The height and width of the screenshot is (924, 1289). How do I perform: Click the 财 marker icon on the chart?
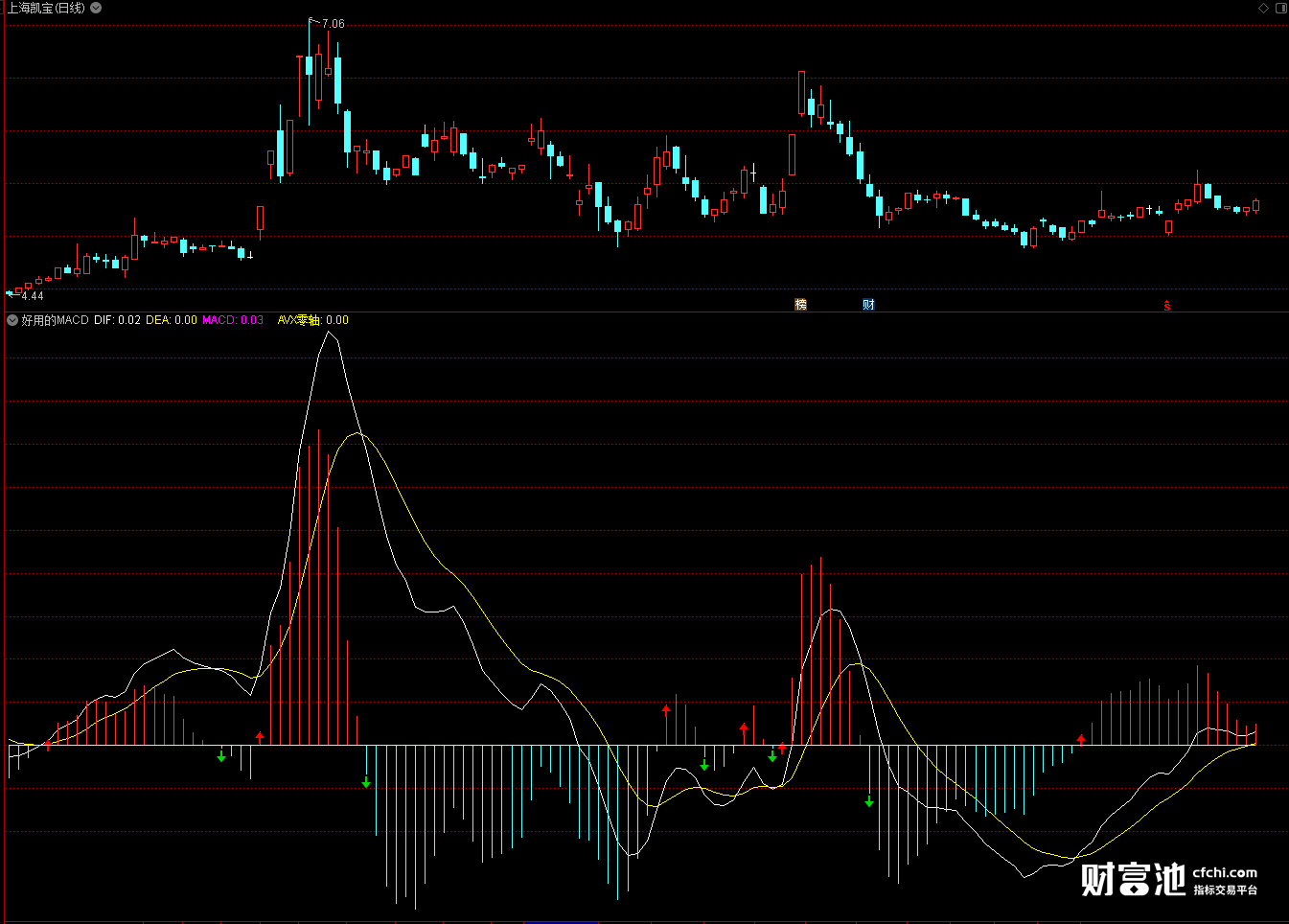(868, 305)
